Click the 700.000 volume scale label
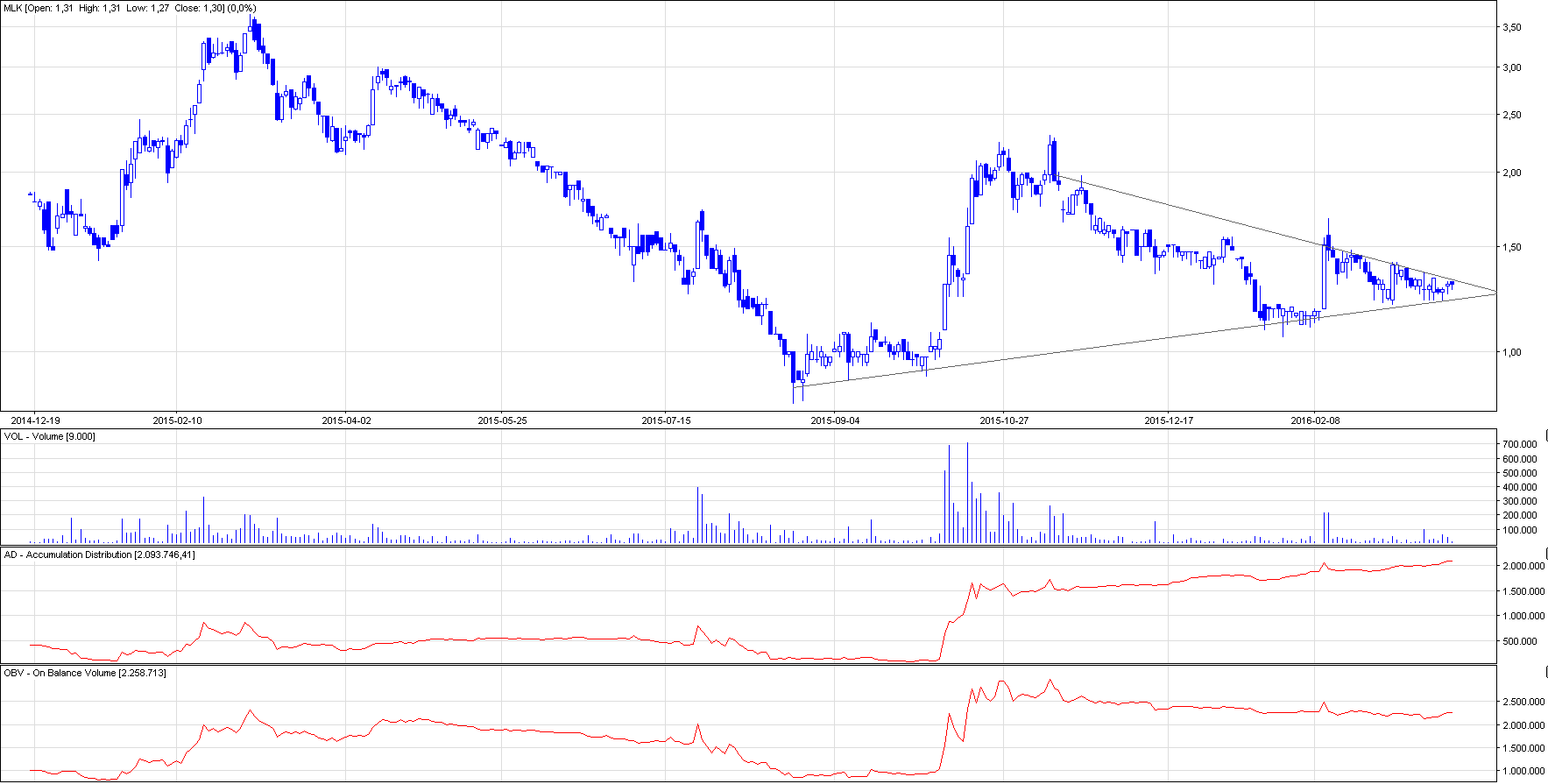Image resolution: width=1548 pixels, height=784 pixels. pyautogui.click(x=1519, y=445)
